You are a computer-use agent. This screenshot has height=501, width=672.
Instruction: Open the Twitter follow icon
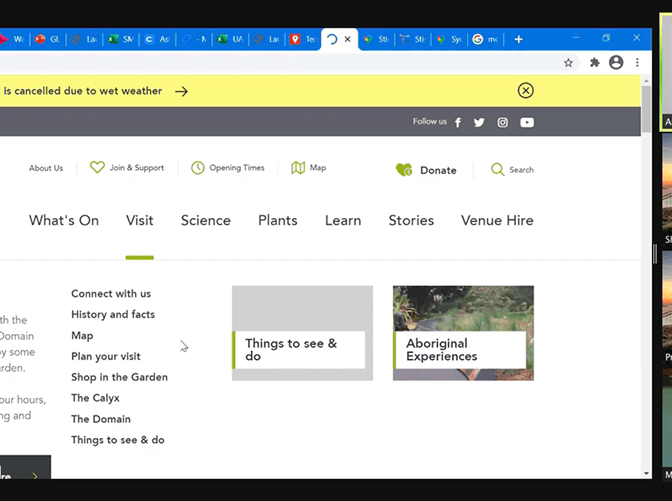tap(479, 123)
